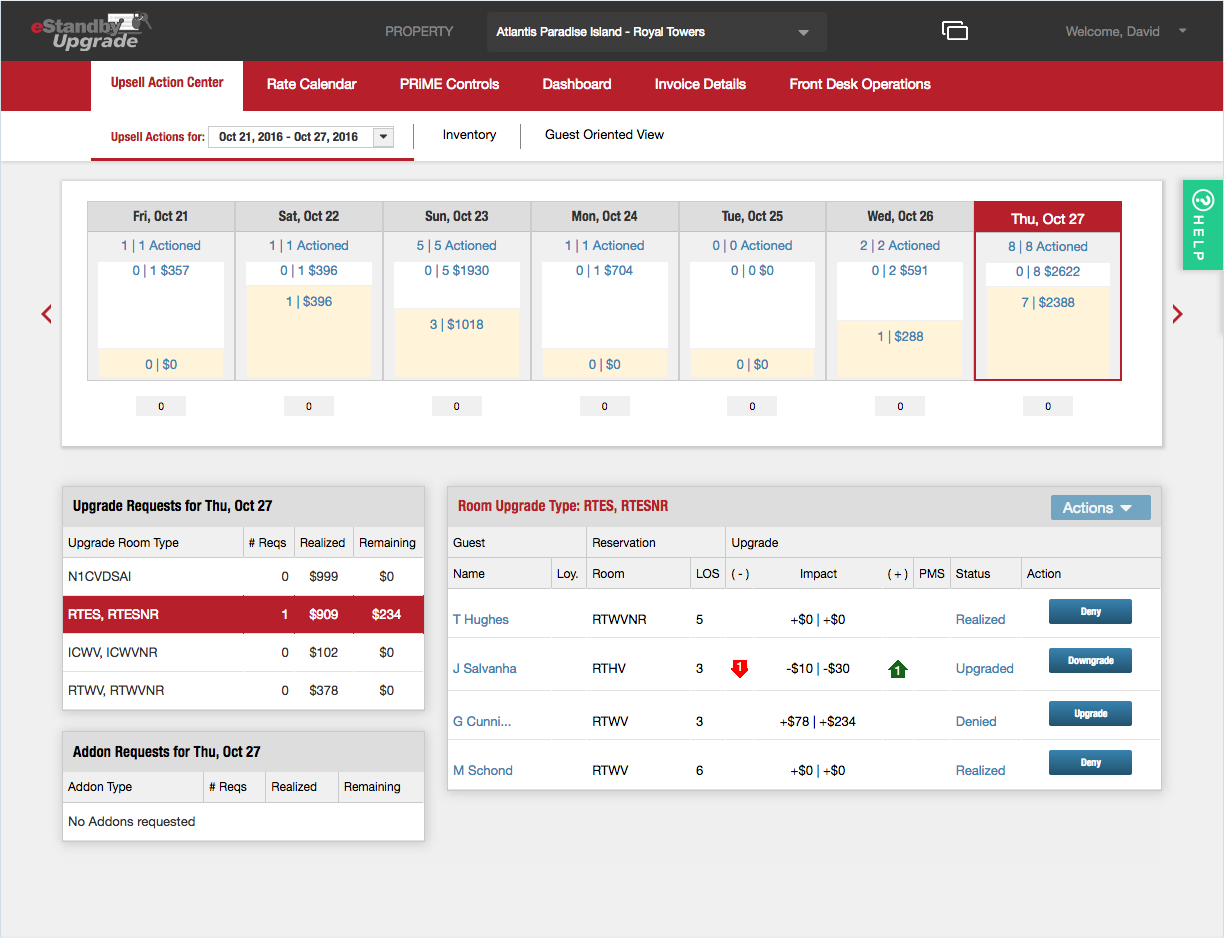Open guest M Schond's details link
1224x938 pixels.
click(483, 770)
